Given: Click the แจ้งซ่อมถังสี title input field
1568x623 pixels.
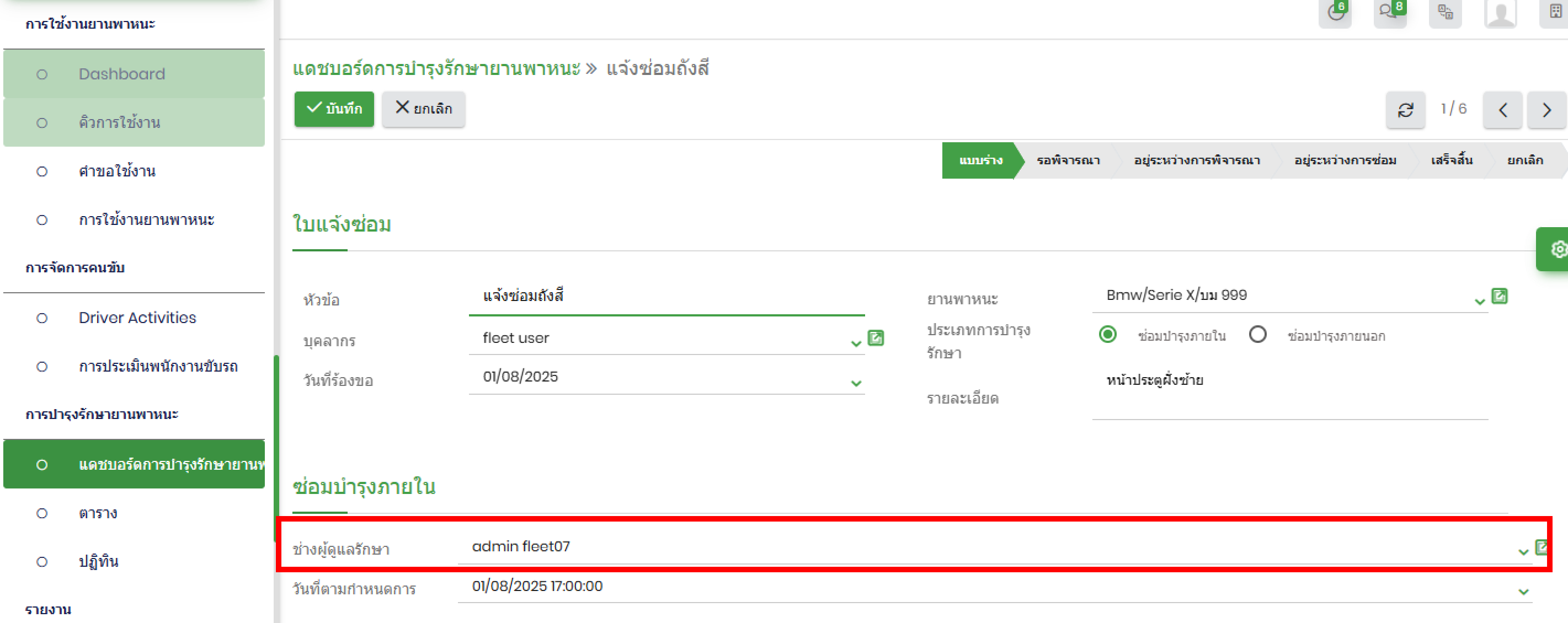Looking at the screenshot, I should 666,296.
